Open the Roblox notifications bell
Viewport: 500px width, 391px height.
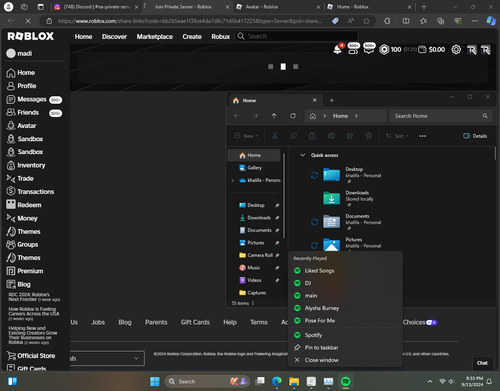[338, 49]
